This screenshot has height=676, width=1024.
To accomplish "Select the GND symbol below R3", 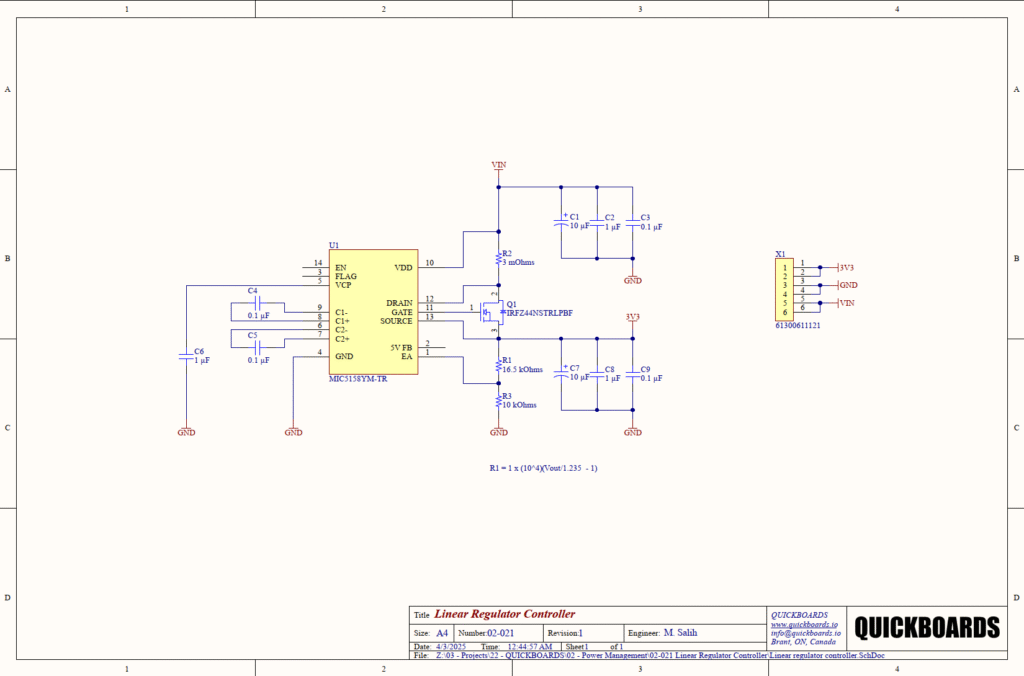I will tap(498, 431).
